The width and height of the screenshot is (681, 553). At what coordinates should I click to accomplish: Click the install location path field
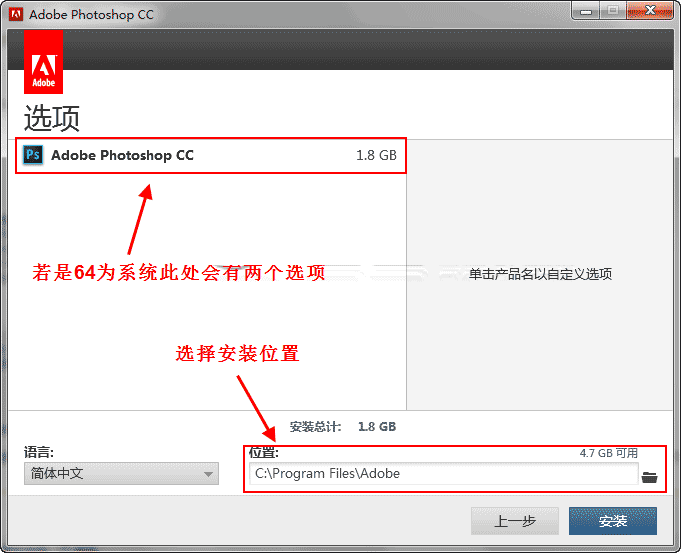(443, 473)
